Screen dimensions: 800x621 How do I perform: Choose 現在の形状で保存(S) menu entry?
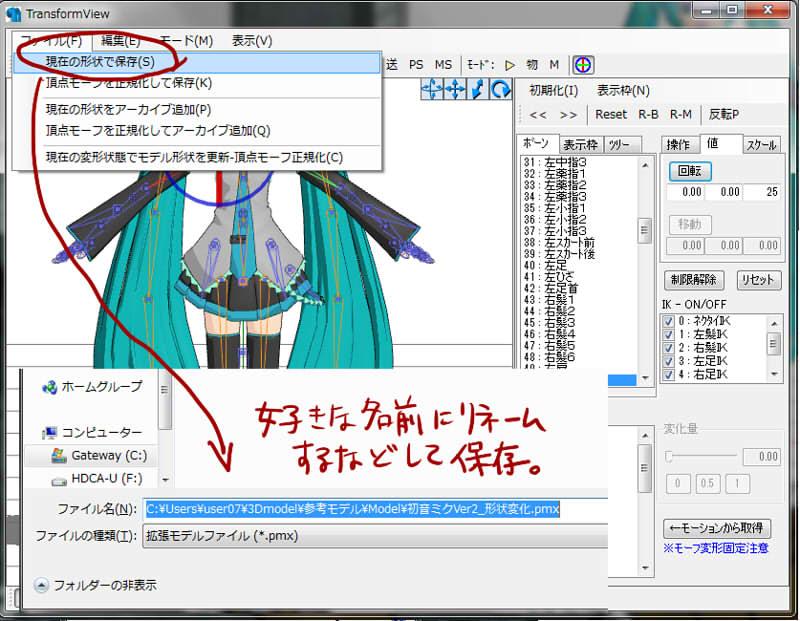point(197,62)
